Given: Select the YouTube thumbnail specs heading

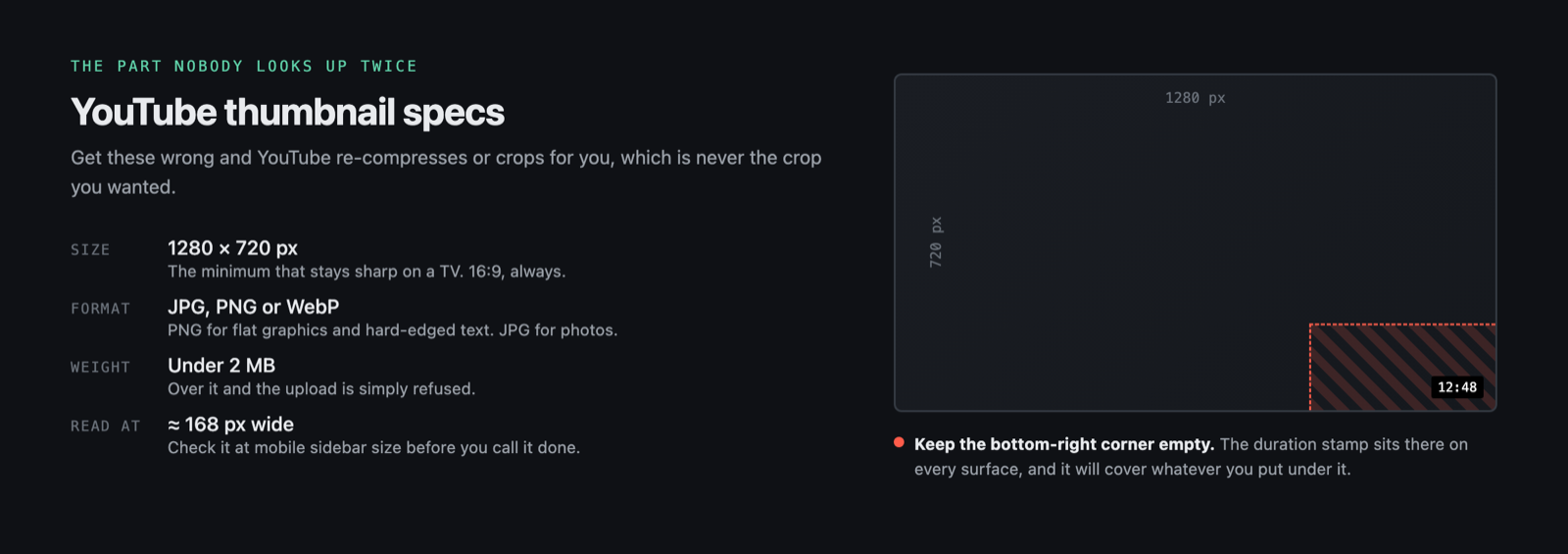Looking at the screenshot, I should [287, 112].
